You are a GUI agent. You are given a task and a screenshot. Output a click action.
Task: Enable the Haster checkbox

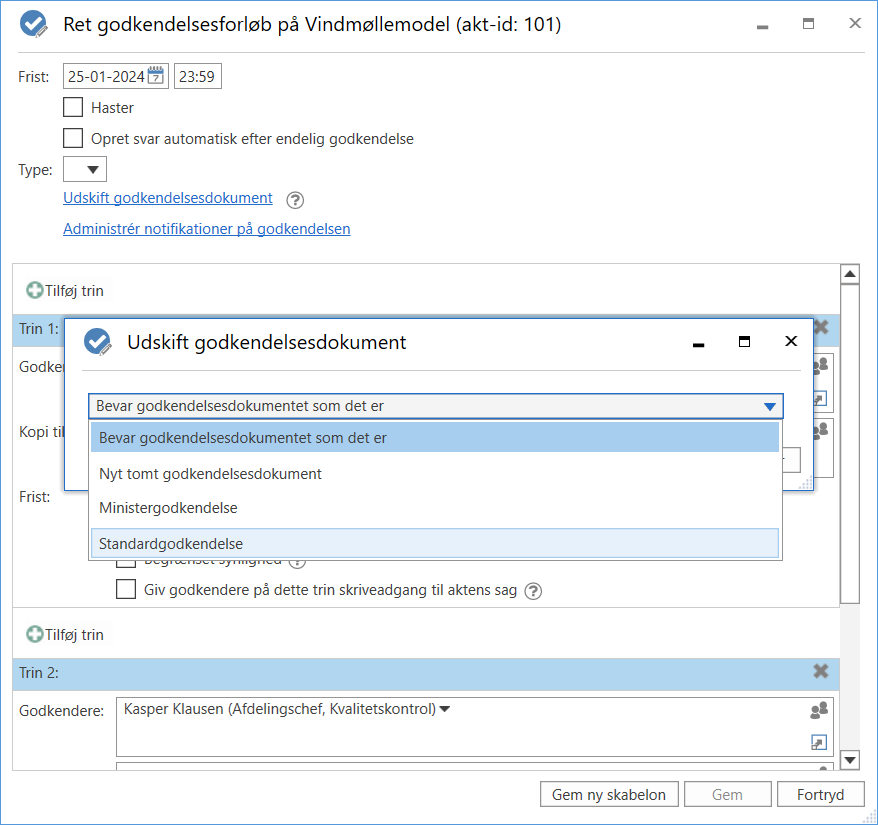[x=73, y=107]
